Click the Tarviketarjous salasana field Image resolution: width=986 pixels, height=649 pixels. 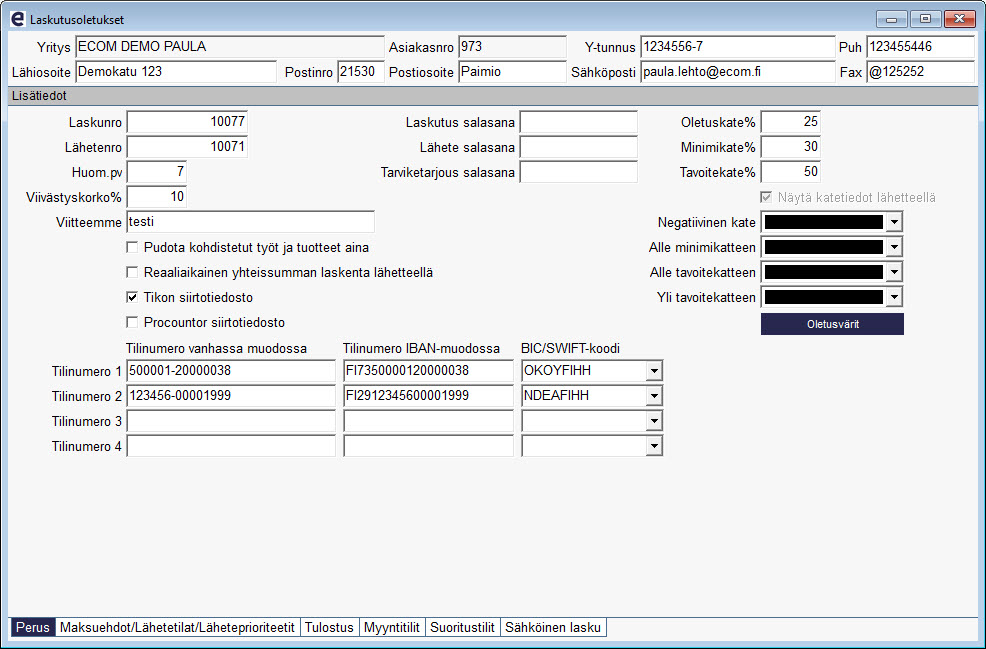(x=579, y=172)
